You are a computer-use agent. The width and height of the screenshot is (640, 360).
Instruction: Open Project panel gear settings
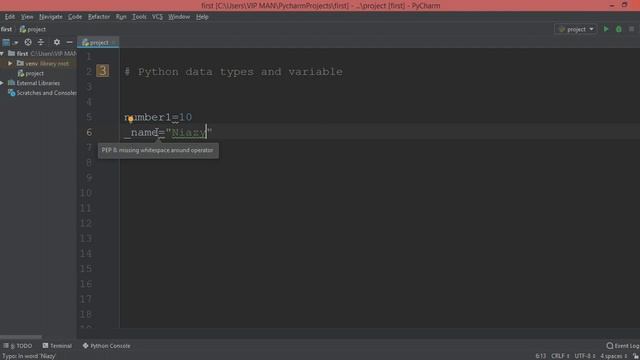(57, 42)
